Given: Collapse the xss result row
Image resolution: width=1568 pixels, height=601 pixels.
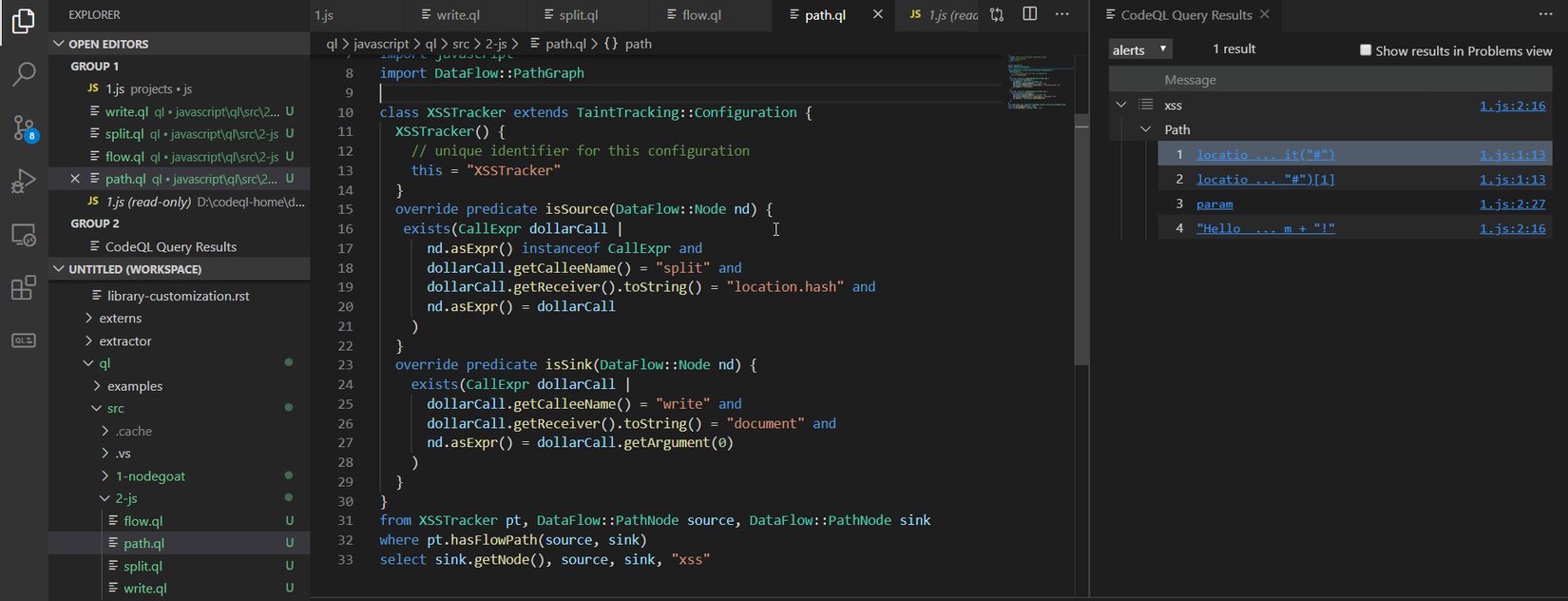Looking at the screenshot, I should tap(1121, 105).
